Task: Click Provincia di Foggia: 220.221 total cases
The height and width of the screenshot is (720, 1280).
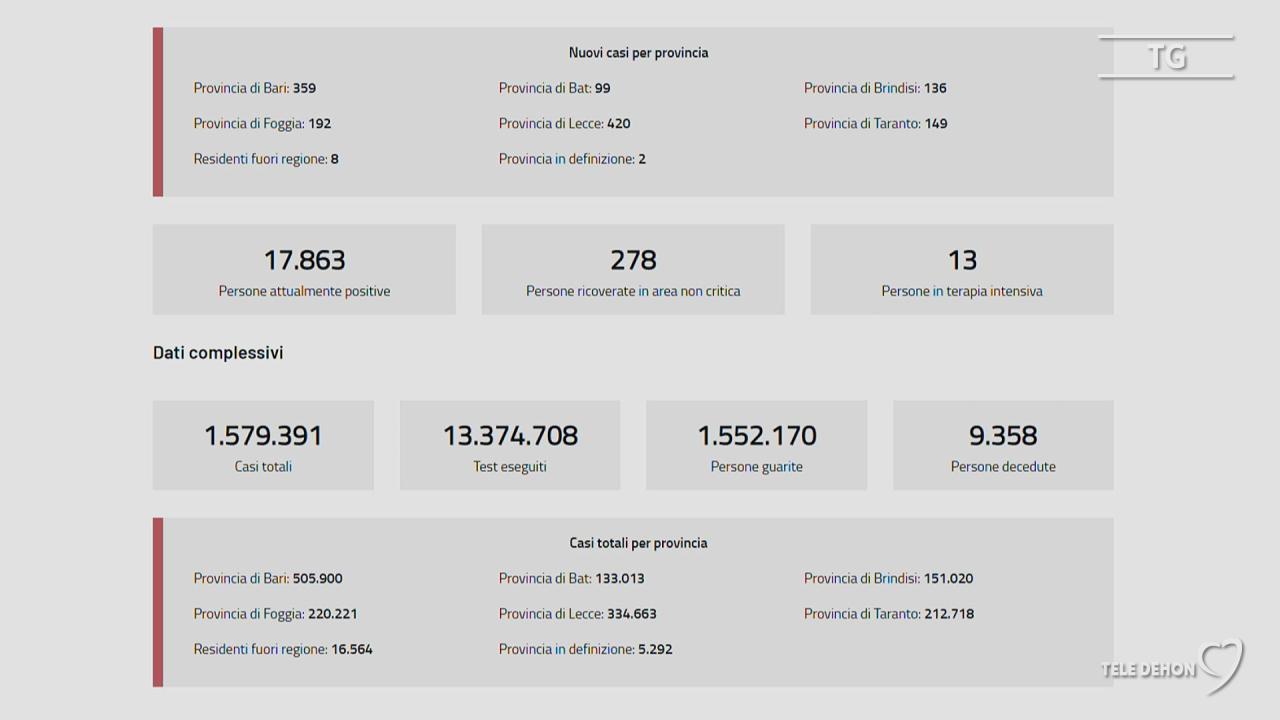Action: [x=275, y=614]
